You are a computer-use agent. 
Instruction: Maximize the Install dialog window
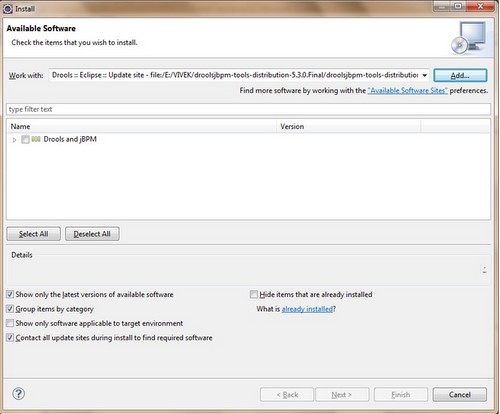pyautogui.click(x=459, y=6)
